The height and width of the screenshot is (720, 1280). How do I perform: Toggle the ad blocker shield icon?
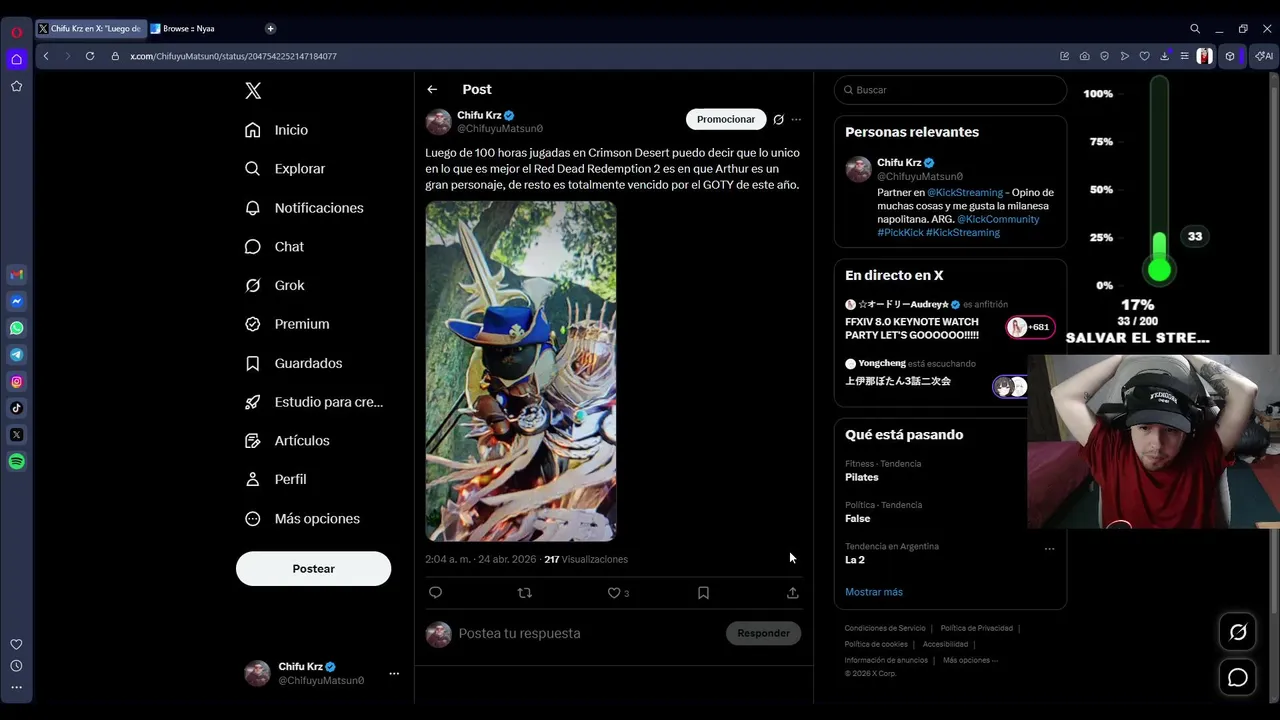(1105, 56)
